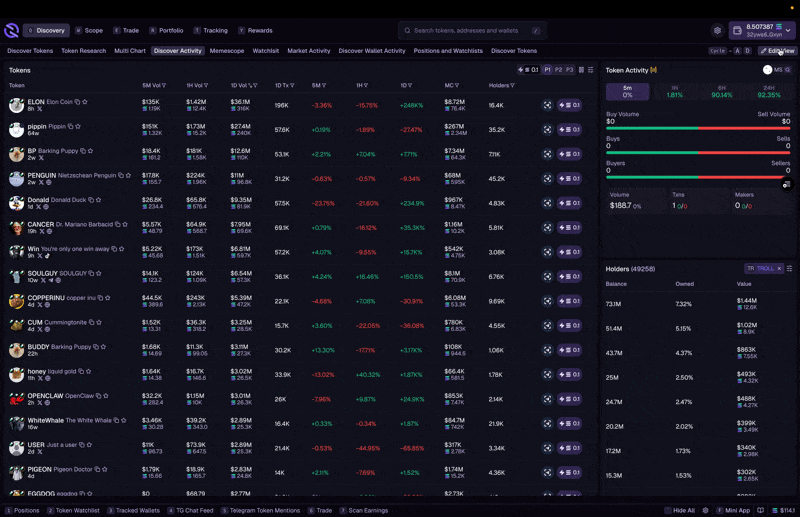The image size is (800, 517).
Task: Select the 5m Token Activity timeframe
Action: click(x=628, y=91)
